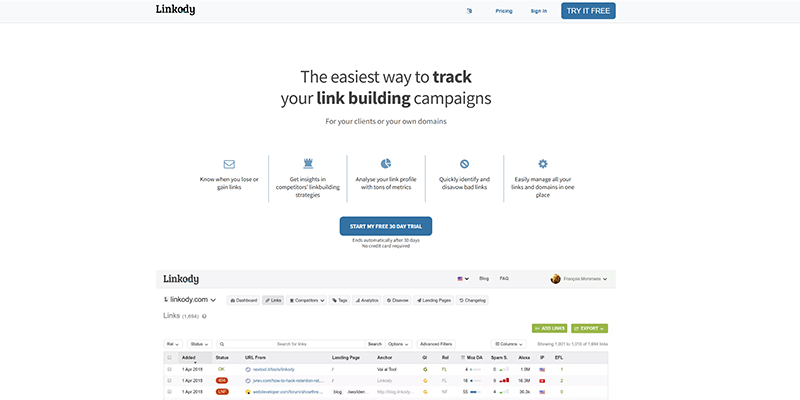The image size is (800, 400).
Task: Open the Changelog tab
Action: tap(472, 301)
